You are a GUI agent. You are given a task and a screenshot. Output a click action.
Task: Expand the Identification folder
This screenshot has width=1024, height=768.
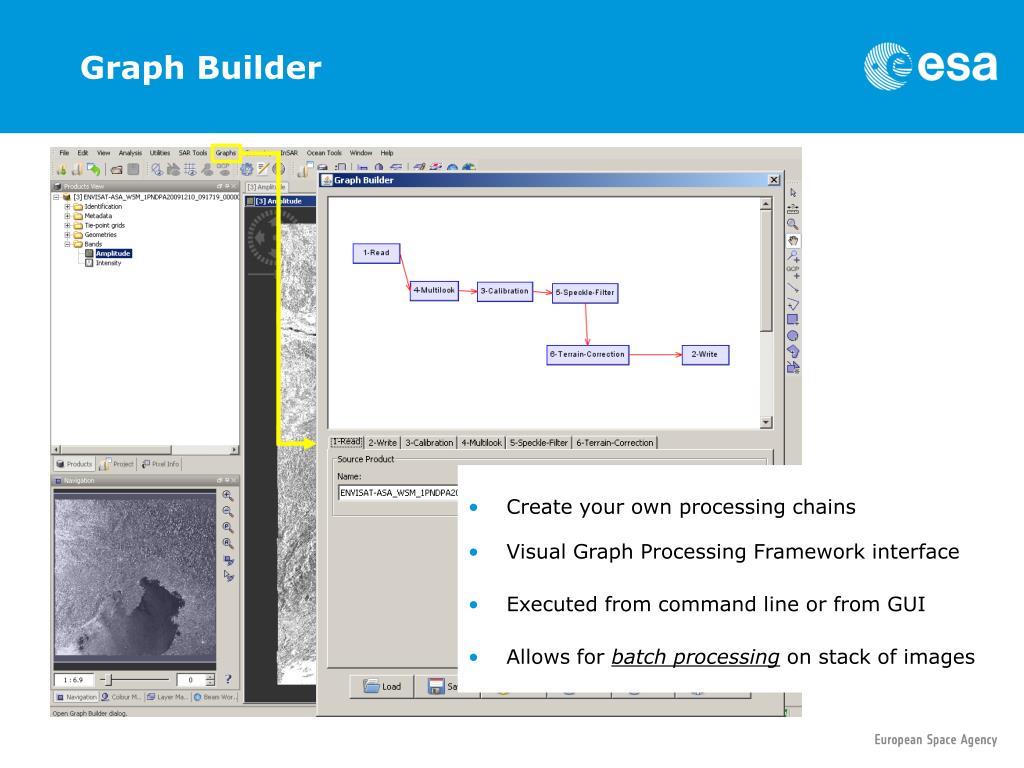[x=67, y=206]
